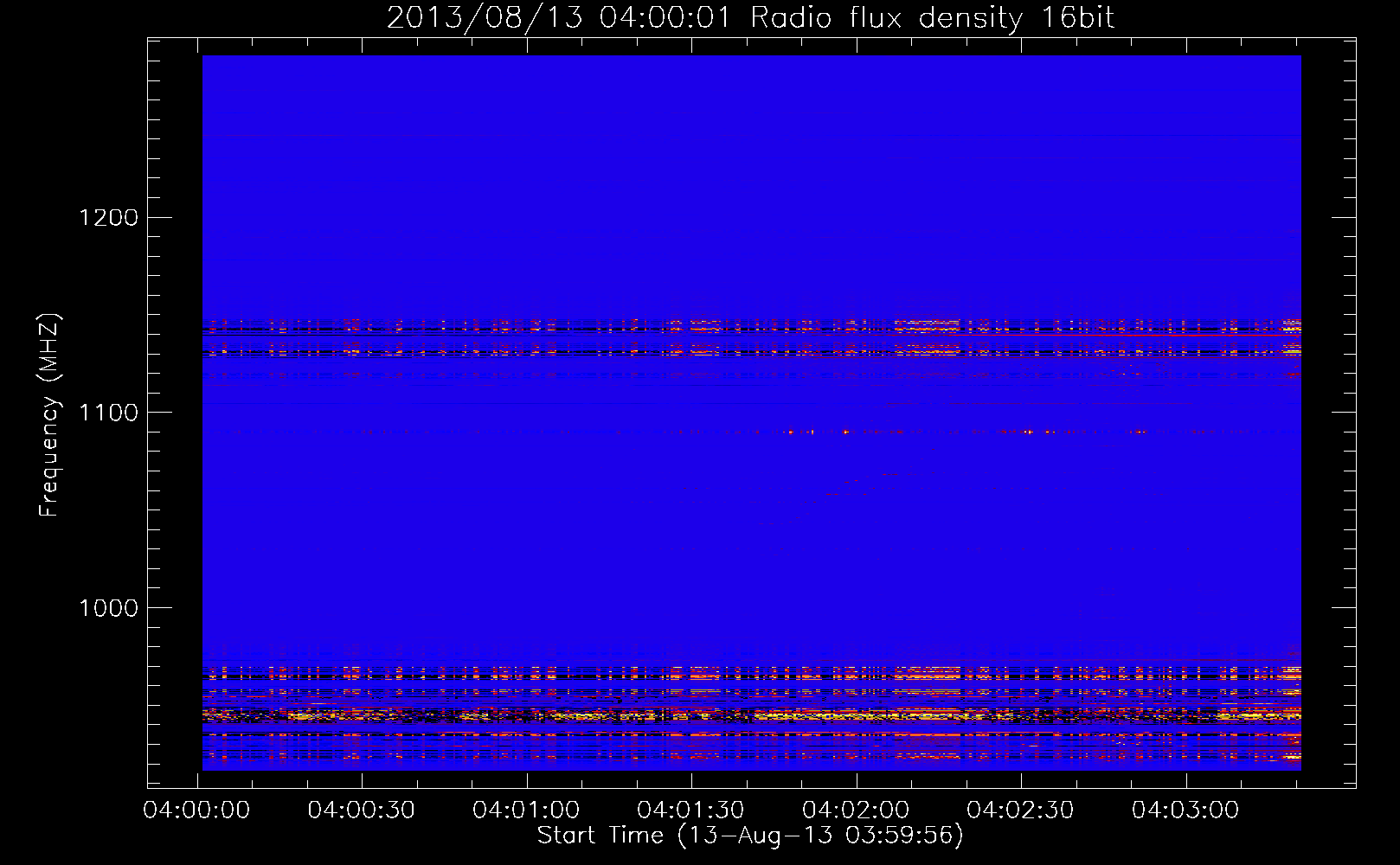This screenshot has width=1400, height=865.
Task: Click the 04:02:30 time tick label
Action: pos(1020,811)
